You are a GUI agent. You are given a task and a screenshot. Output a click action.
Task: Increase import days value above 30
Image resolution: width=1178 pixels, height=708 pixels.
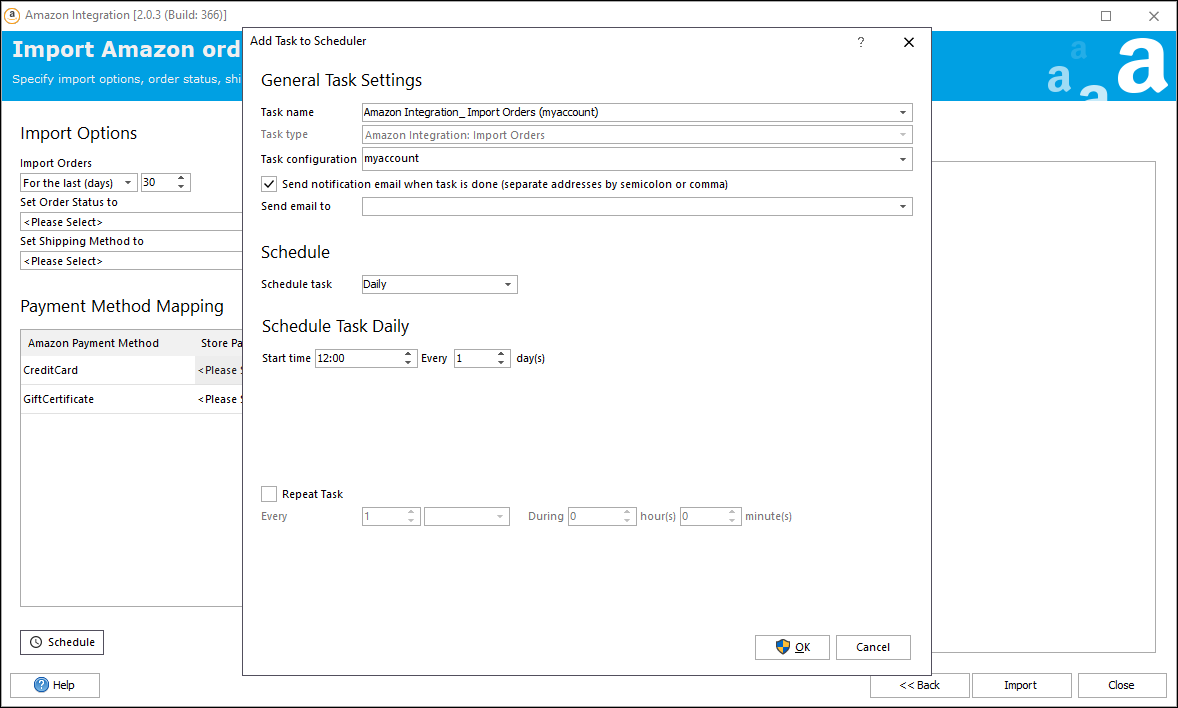pos(181,178)
